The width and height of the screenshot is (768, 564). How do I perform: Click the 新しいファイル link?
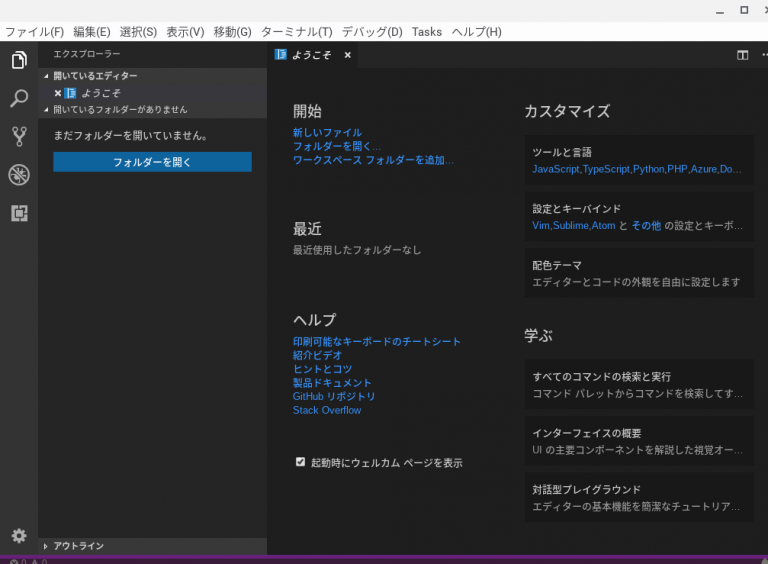(327, 132)
